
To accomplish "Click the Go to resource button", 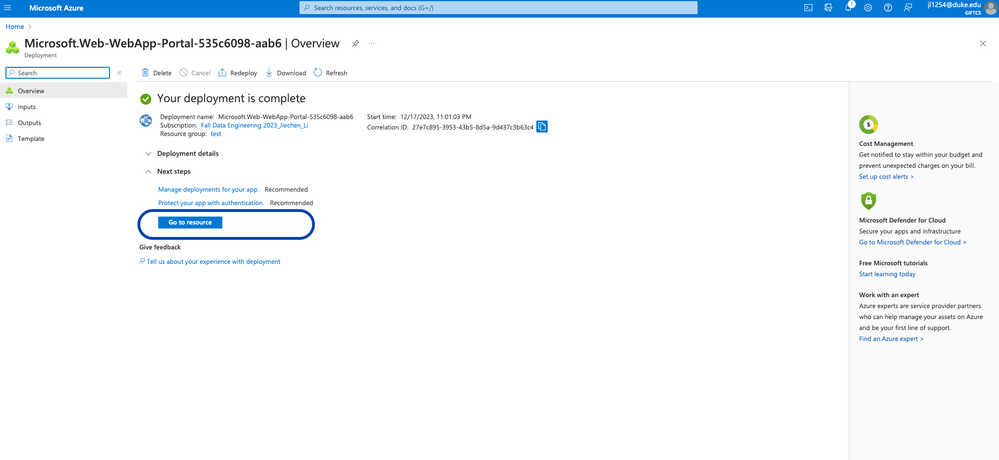I will [x=190, y=222].
